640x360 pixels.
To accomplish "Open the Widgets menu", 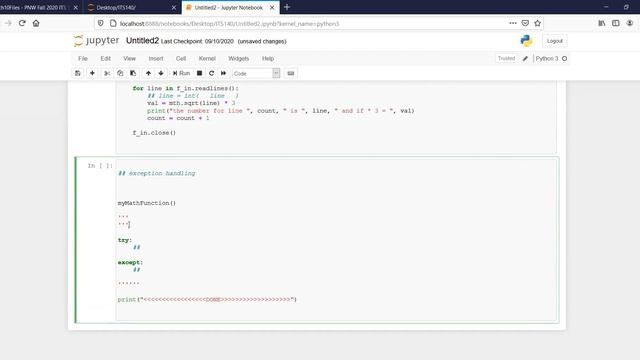I will (238, 58).
